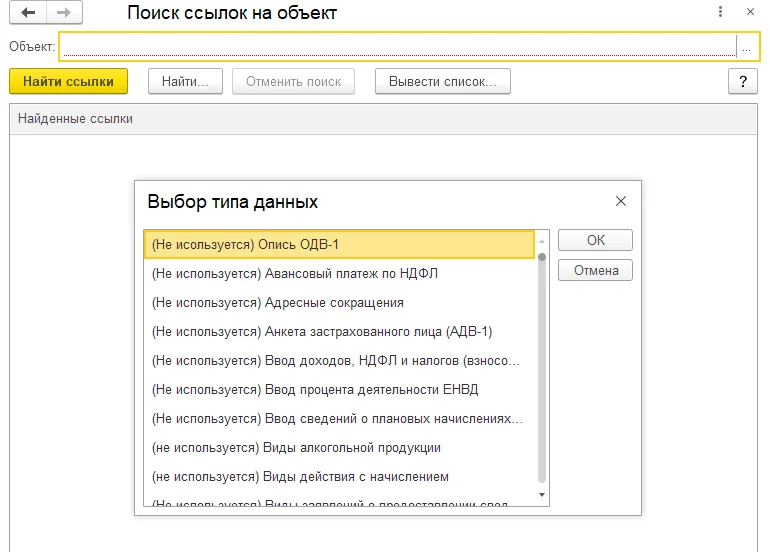
Task: Select Анкета застрахованного лица (АДВ-1) row
Action: point(339,331)
